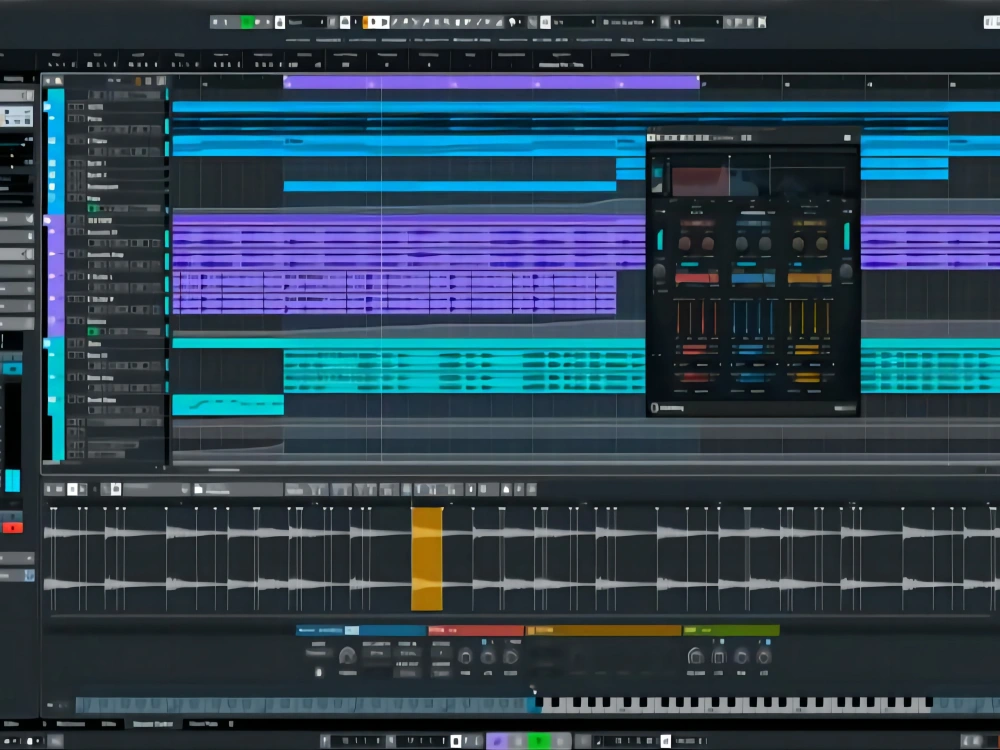Collapse the purple folder track group
Viewport: 1000px width, 750px height.
pos(47,220)
